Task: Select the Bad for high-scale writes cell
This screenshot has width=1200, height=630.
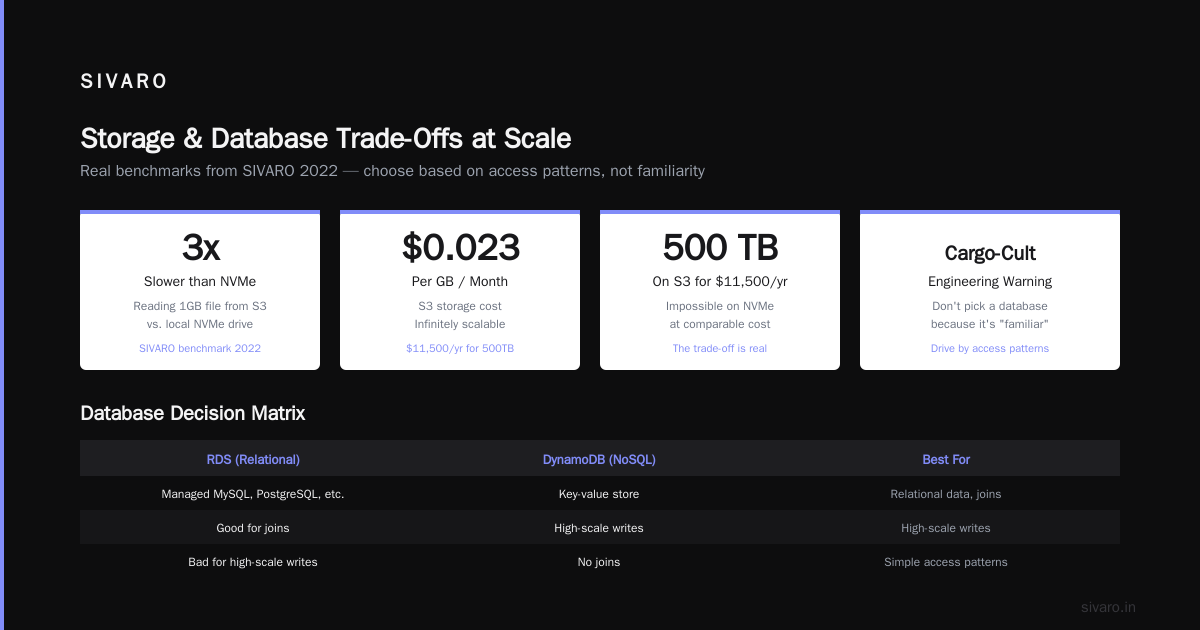Action: (x=253, y=562)
